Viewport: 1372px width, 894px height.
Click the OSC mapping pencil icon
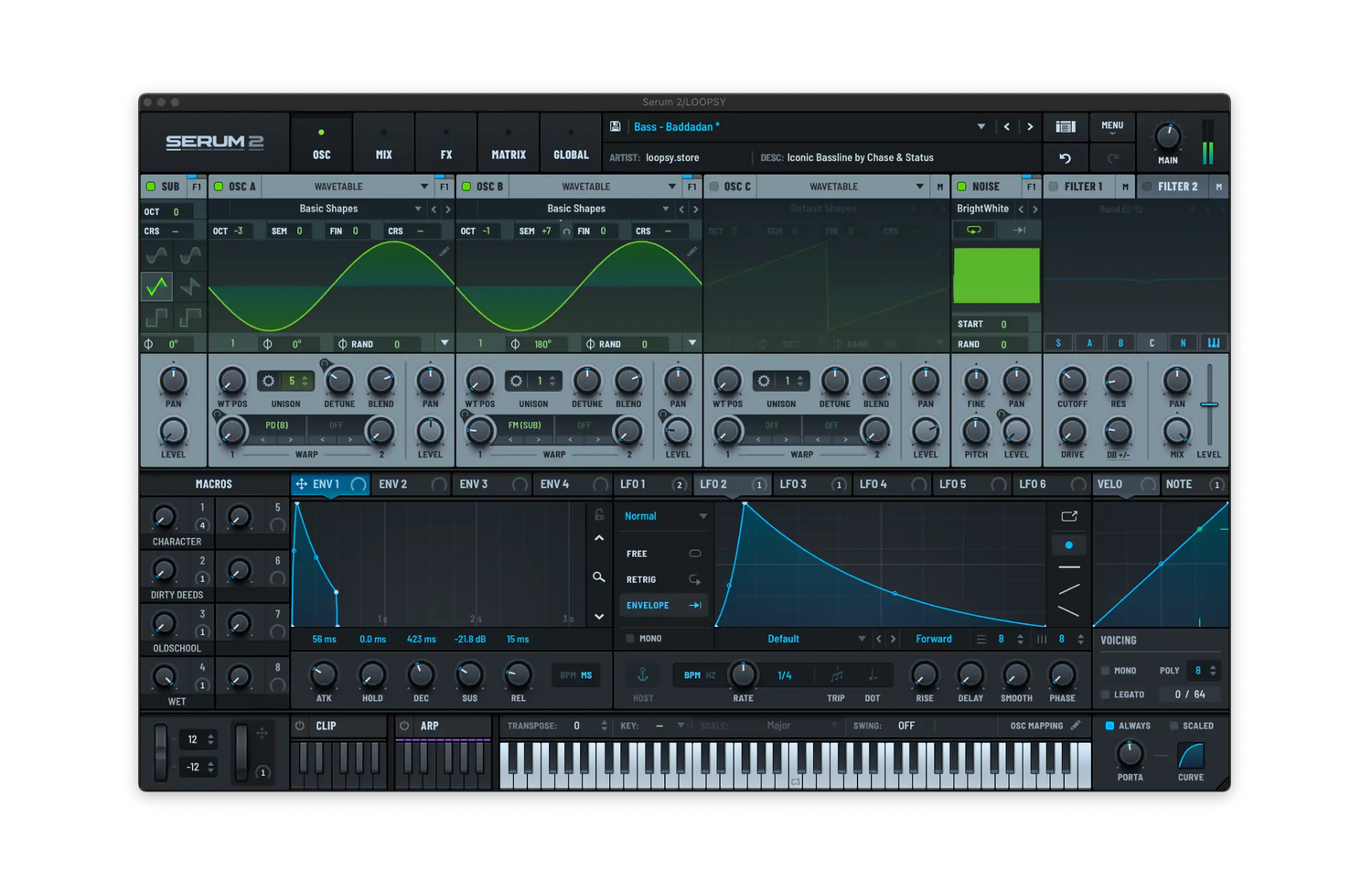click(1076, 726)
